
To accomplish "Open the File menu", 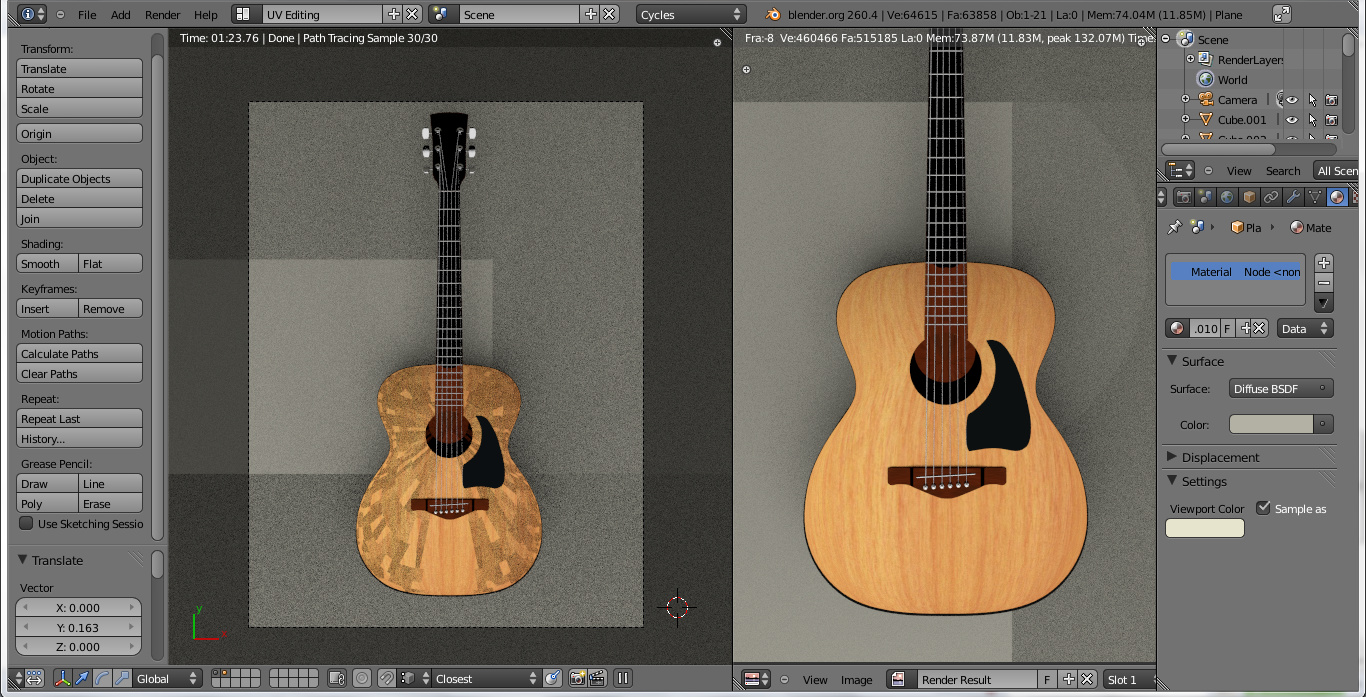I will (87, 15).
